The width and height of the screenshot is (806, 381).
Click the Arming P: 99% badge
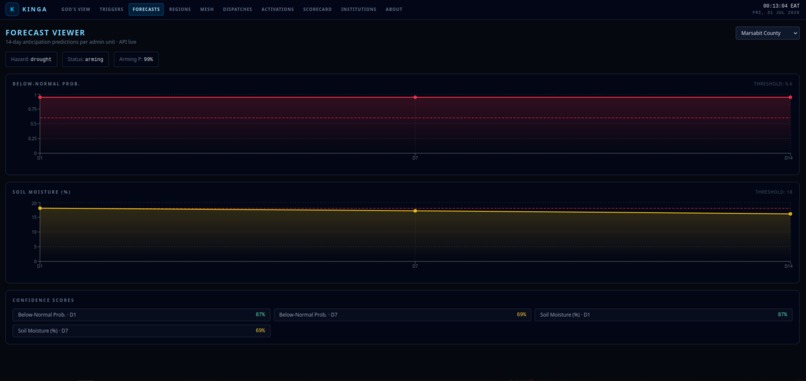pos(136,59)
